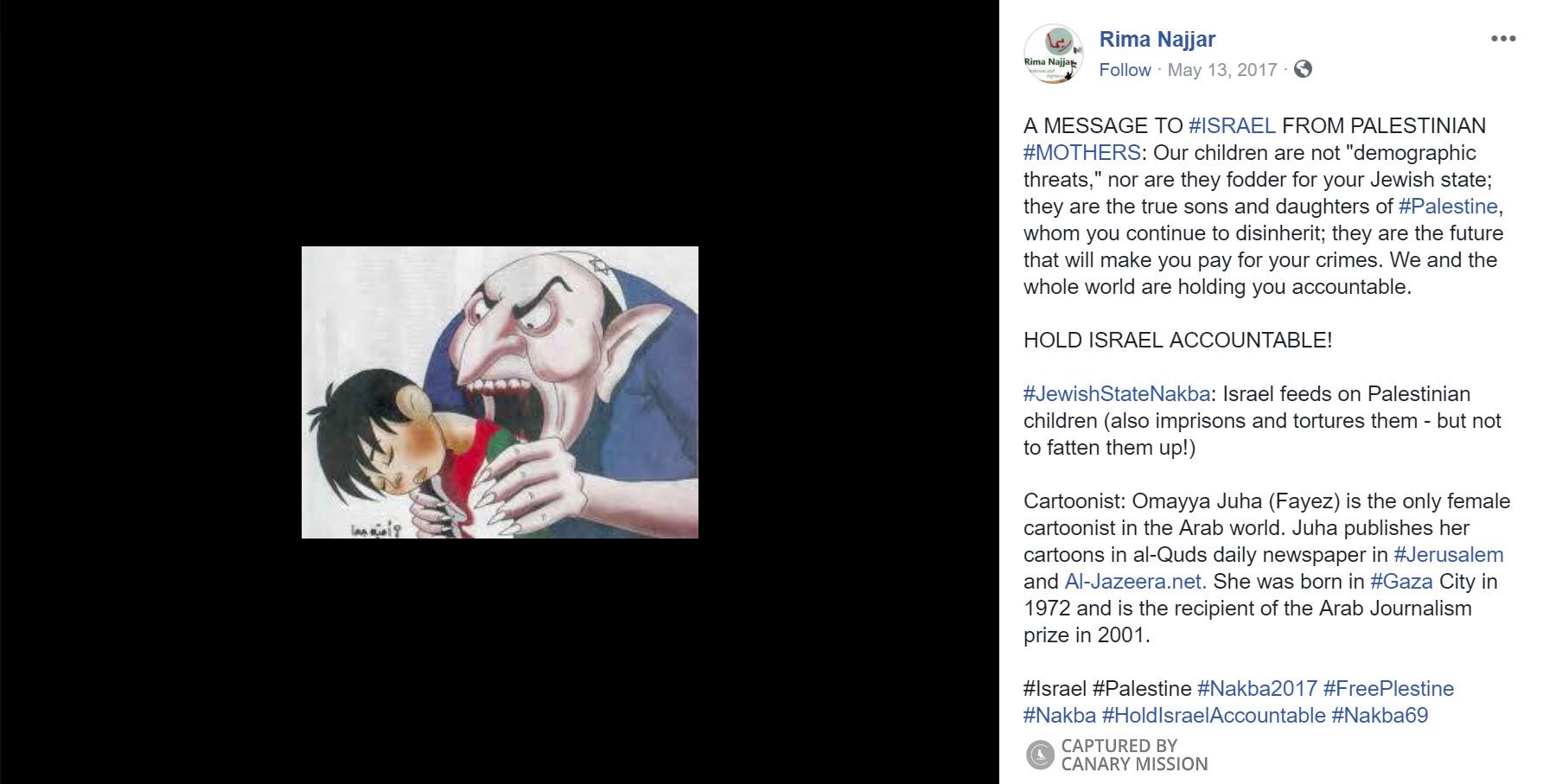The height and width of the screenshot is (784, 1543).
Task: Open the cartoon image in the viewer
Action: 500,392
